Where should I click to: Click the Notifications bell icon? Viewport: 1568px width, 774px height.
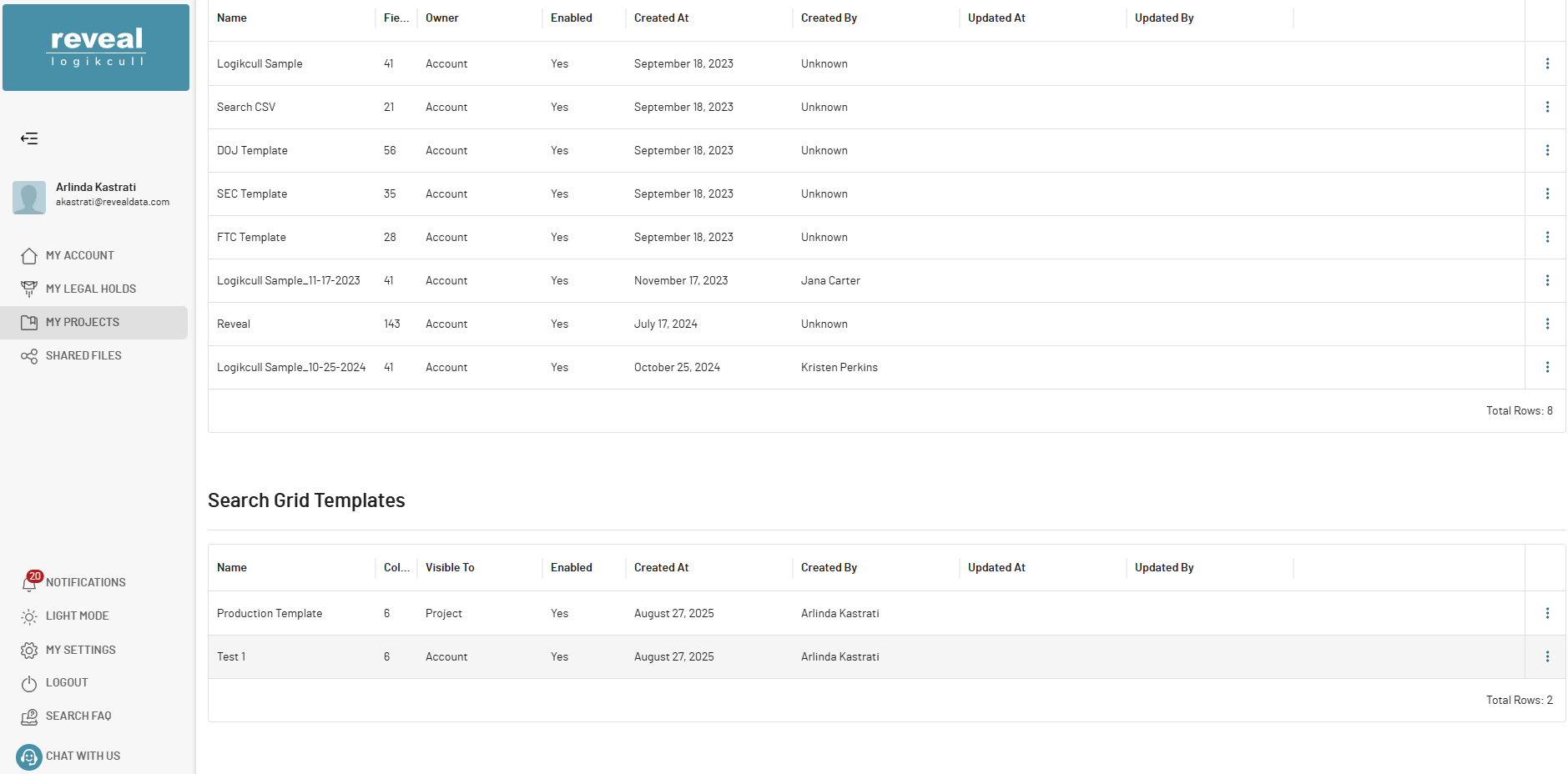tap(29, 583)
